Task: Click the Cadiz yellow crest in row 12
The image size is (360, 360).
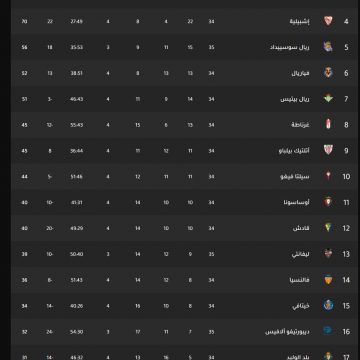Action: coord(328,228)
